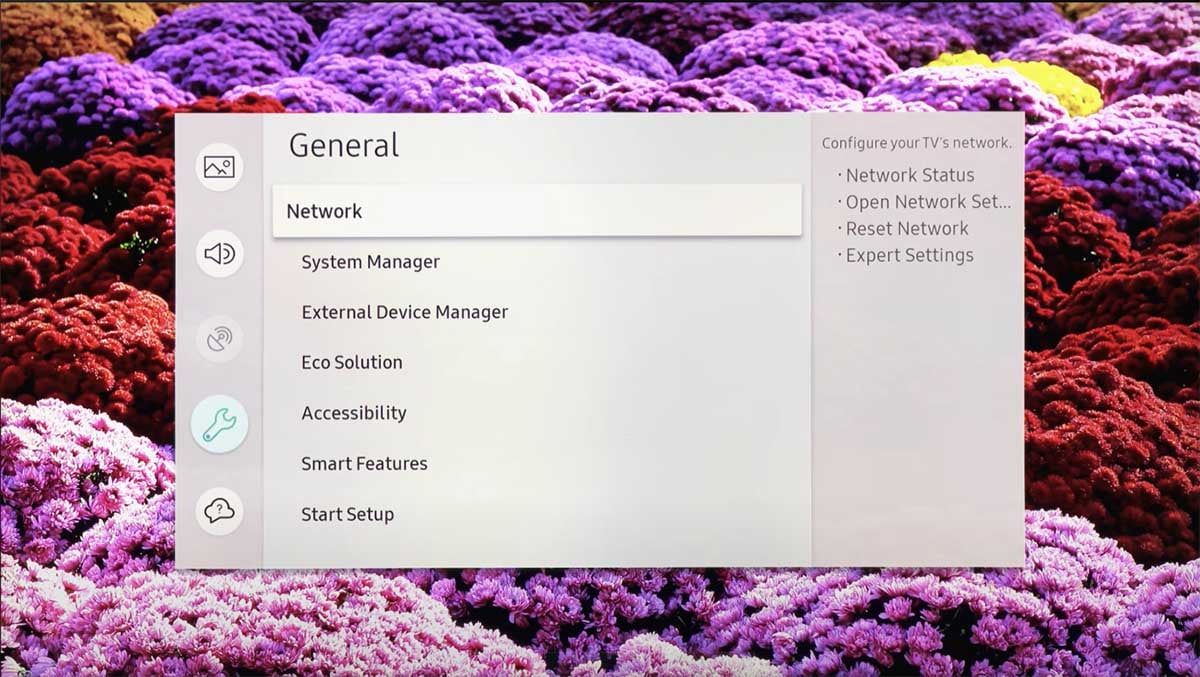Image resolution: width=1200 pixels, height=677 pixels.
Task: Click the General heading
Action: [x=344, y=146]
